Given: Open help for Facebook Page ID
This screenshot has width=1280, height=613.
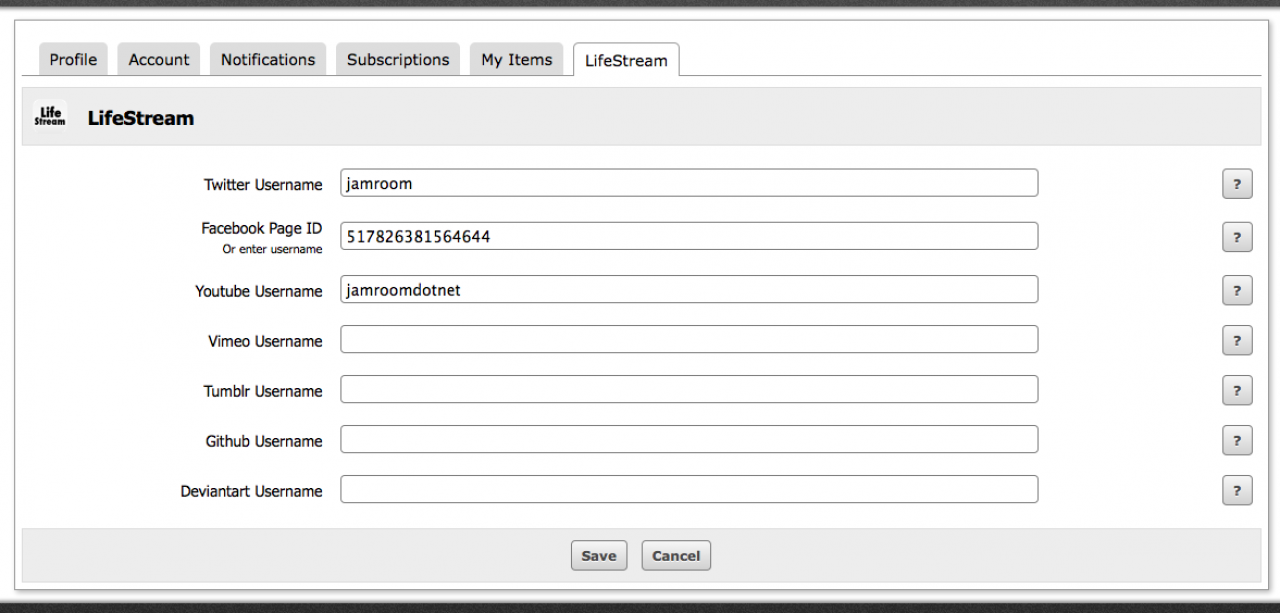Looking at the screenshot, I should [x=1237, y=237].
